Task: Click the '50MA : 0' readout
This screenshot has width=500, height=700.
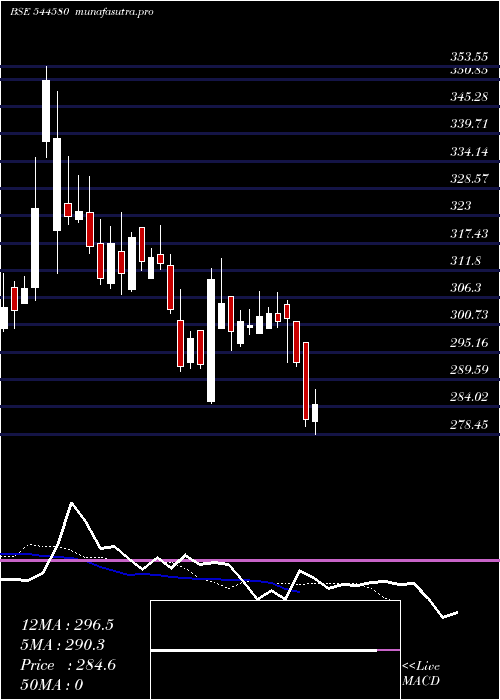Action: 52,685
